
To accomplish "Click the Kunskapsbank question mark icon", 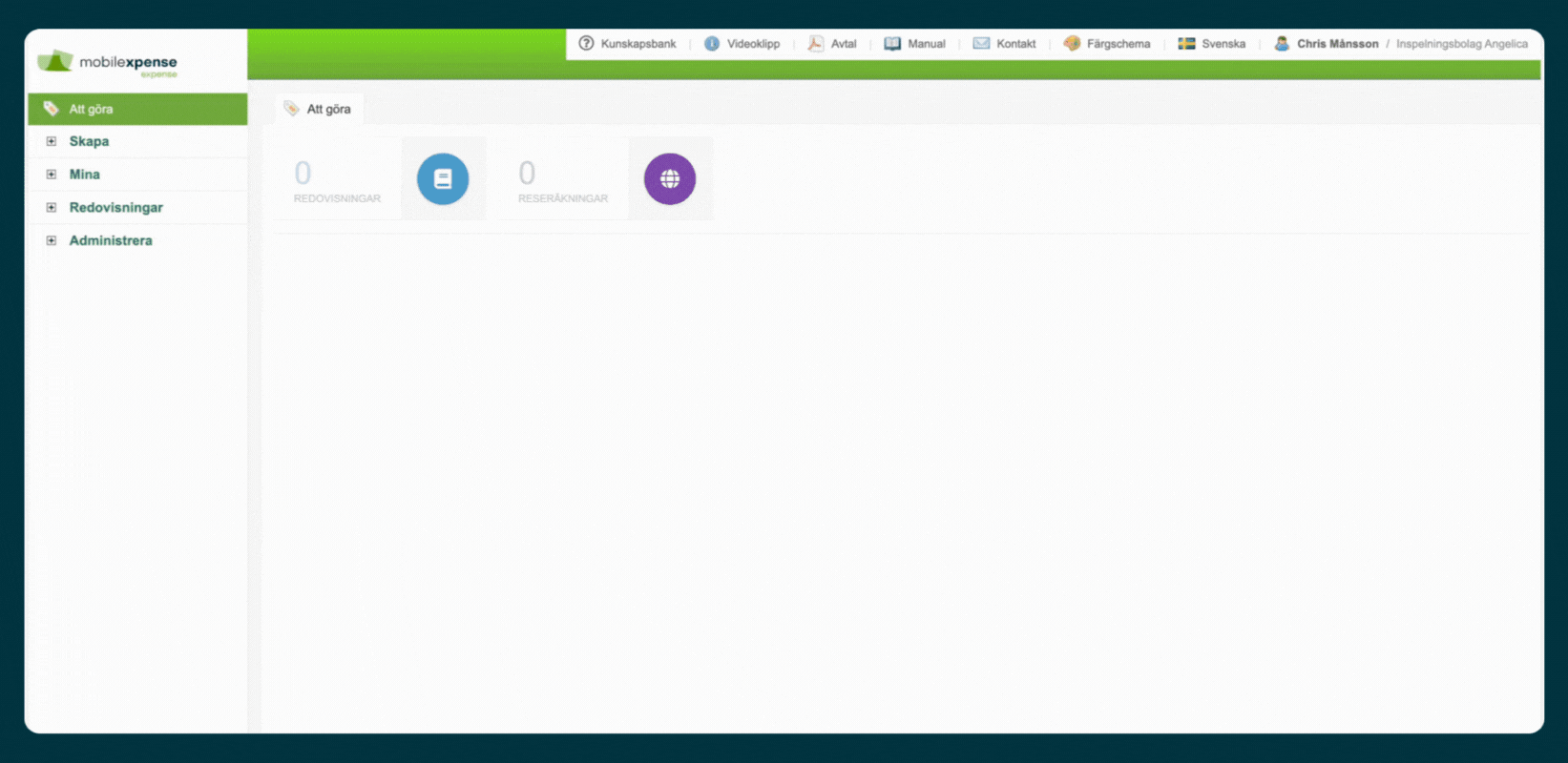I will pos(586,43).
